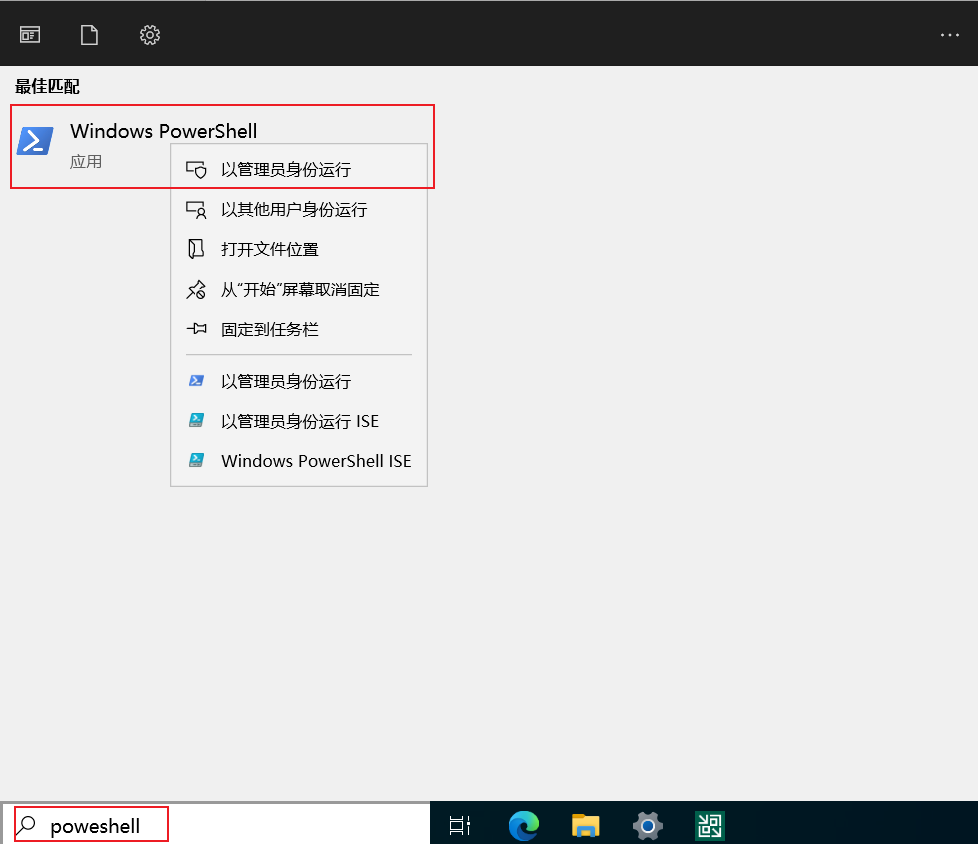Image resolution: width=978 pixels, height=844 pixels.
Task: Click the Windows PowerShell app icon
Action: pos(35,140)
